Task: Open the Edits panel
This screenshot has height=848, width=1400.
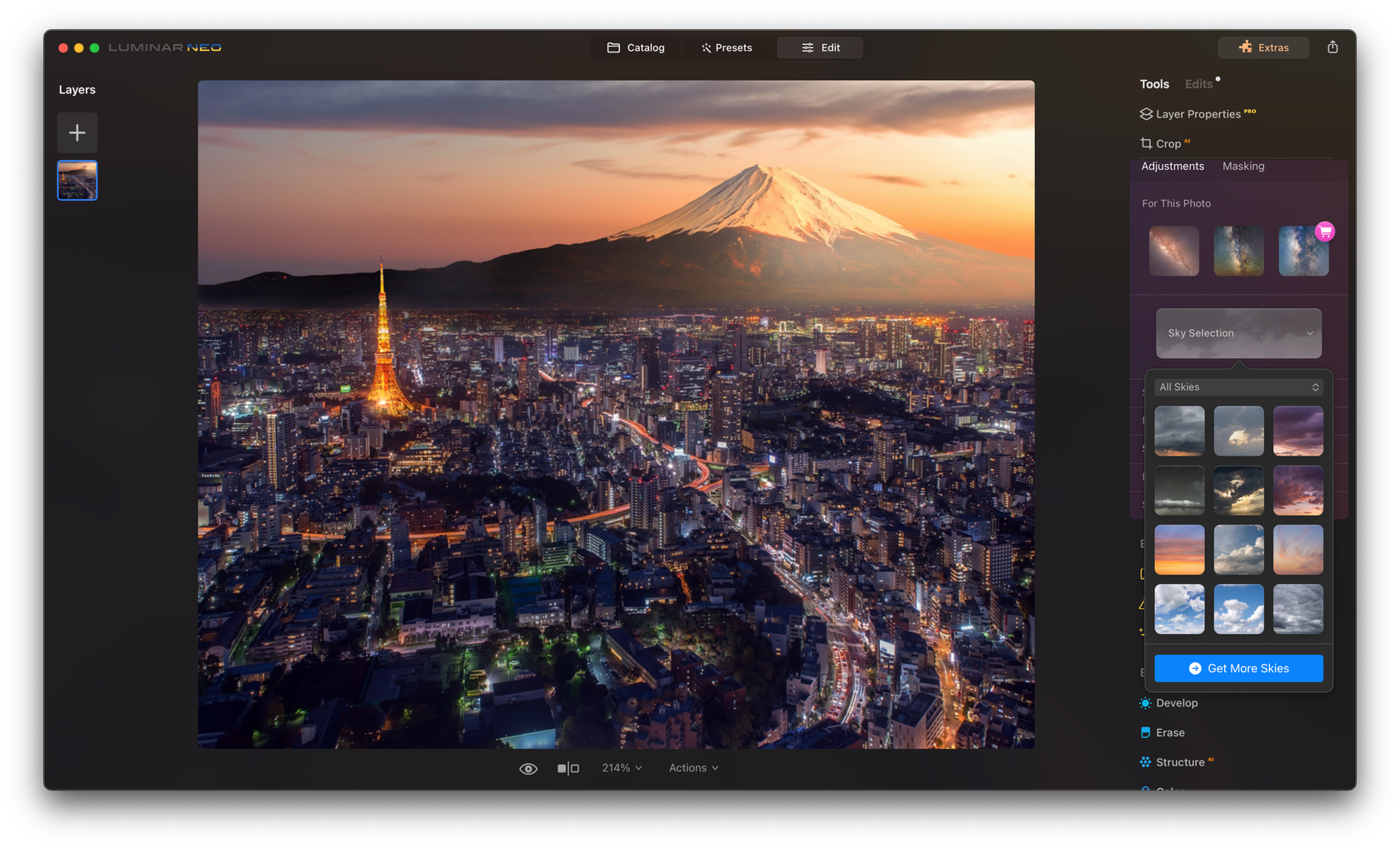Action: (1197, 83)
